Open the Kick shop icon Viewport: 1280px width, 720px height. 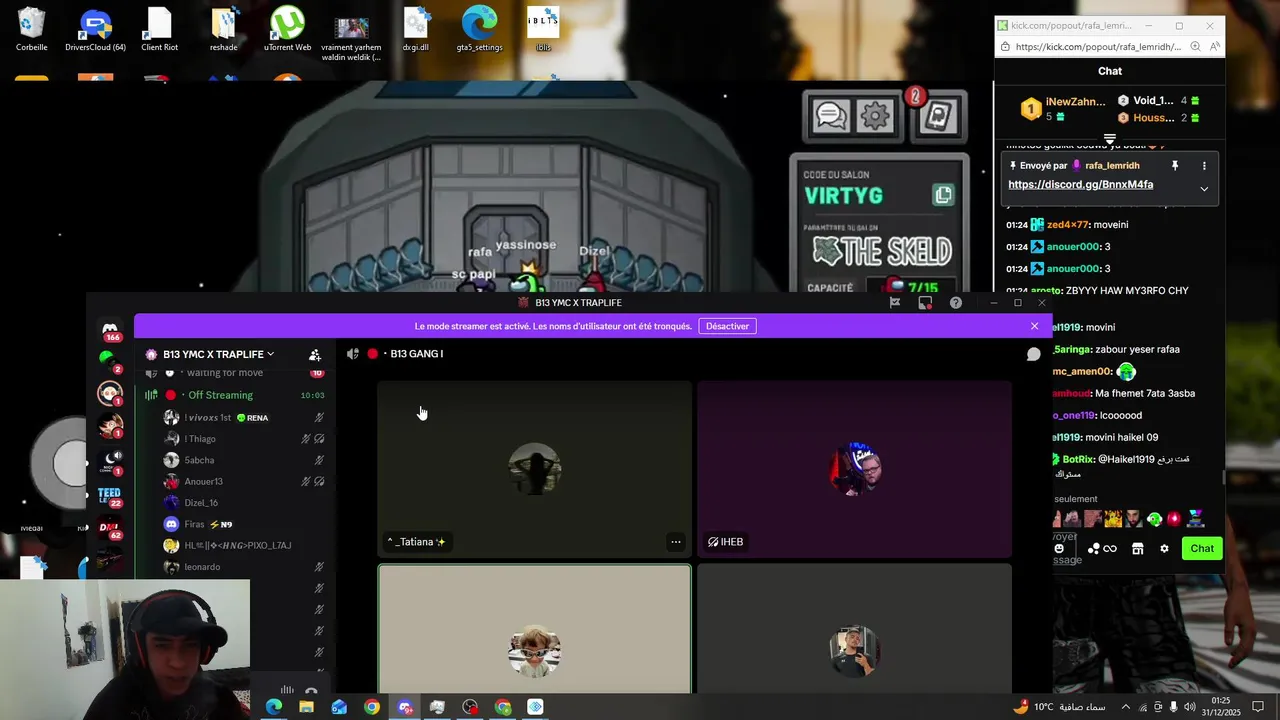1137,548
